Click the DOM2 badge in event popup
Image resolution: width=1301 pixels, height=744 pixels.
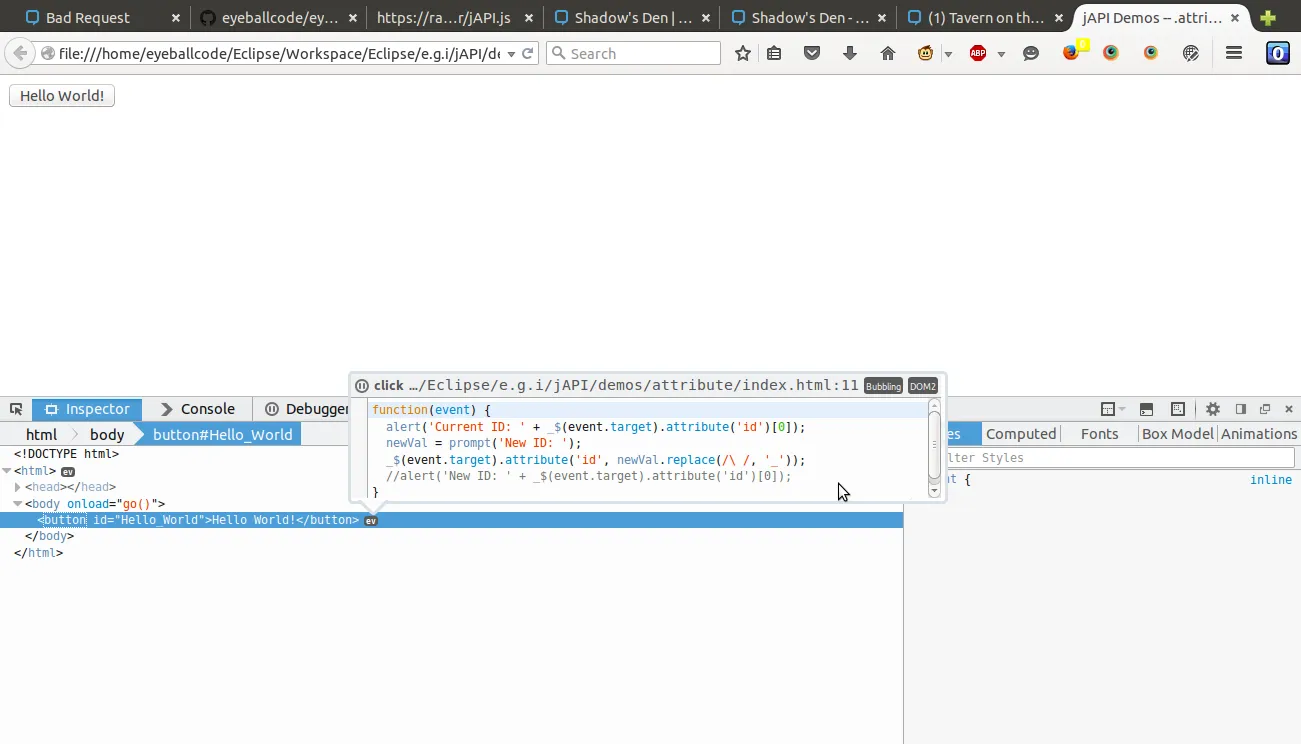point(923,386)
